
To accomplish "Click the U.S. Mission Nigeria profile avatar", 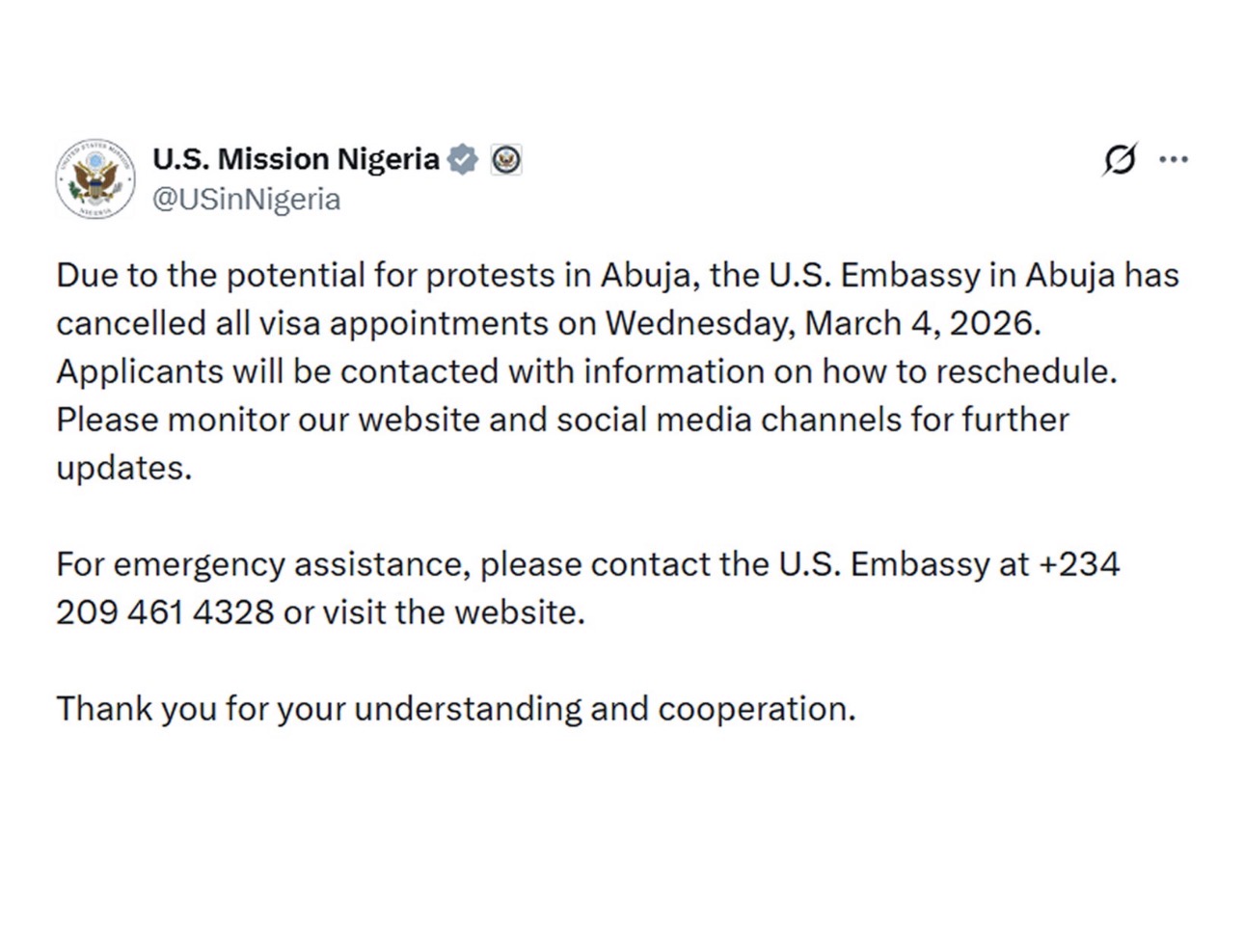I will pos(95,178).
